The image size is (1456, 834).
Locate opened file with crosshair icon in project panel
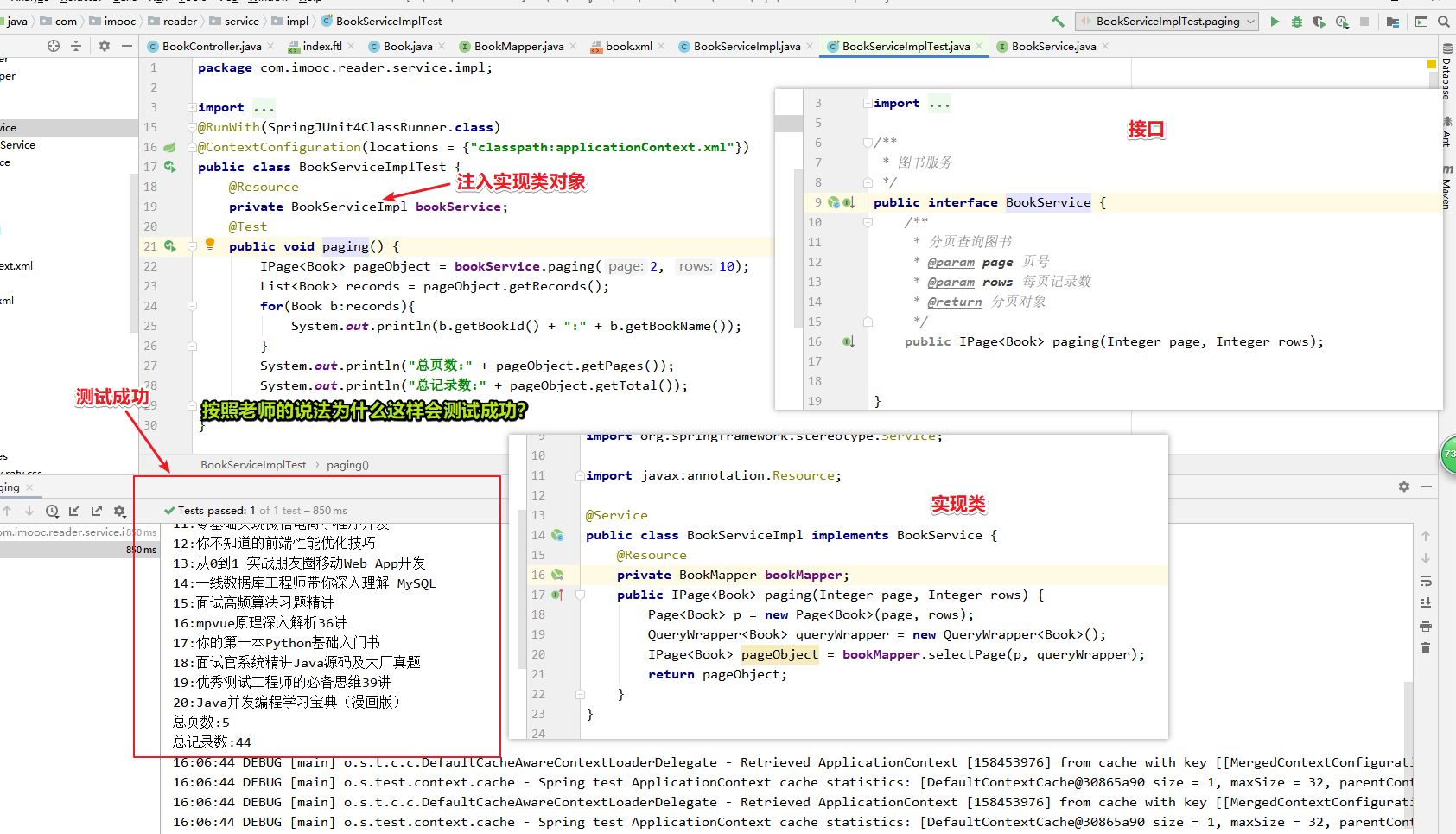point(54,46)
